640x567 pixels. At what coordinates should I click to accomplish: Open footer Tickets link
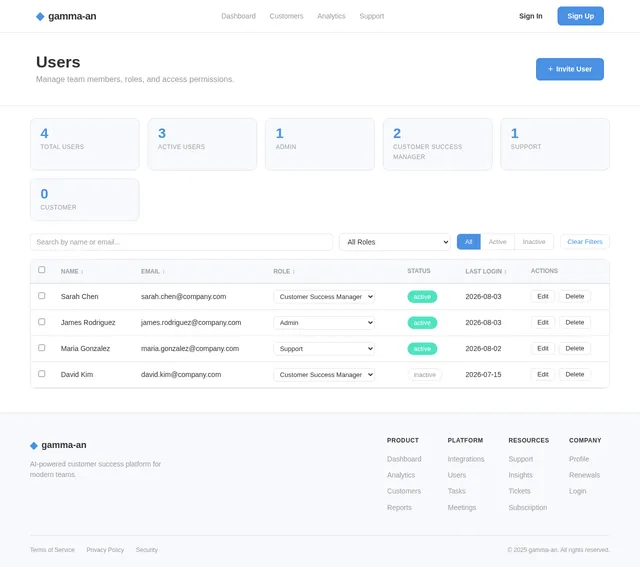(519, 491)
